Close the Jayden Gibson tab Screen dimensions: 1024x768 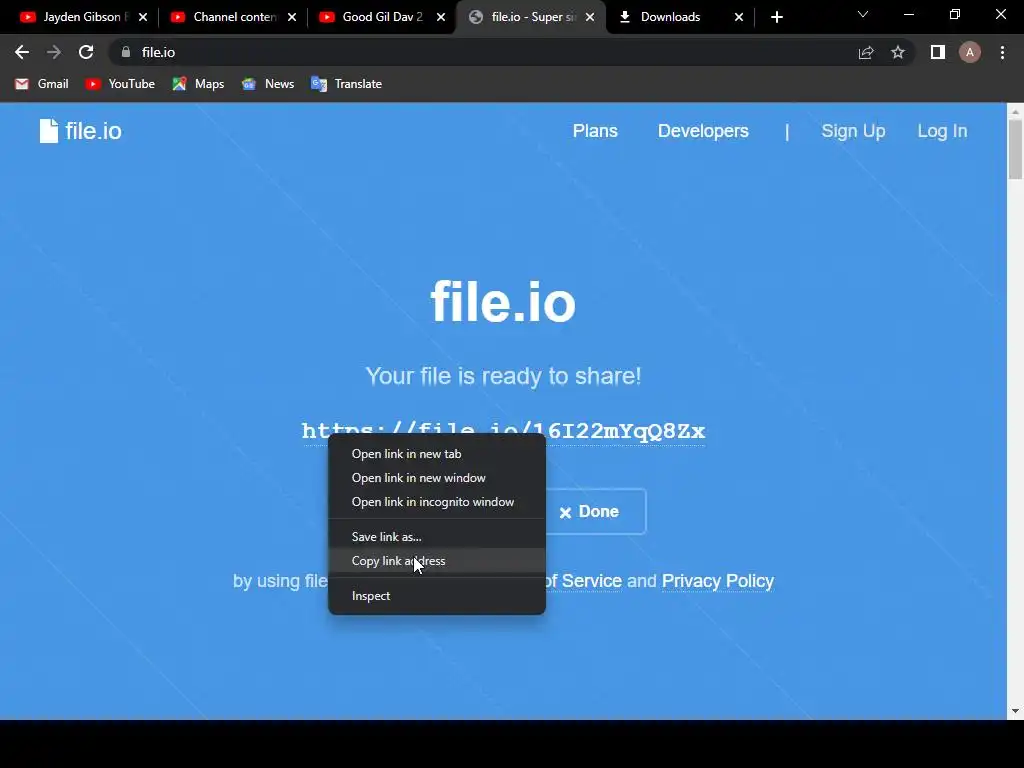click(x=143, y=17)
